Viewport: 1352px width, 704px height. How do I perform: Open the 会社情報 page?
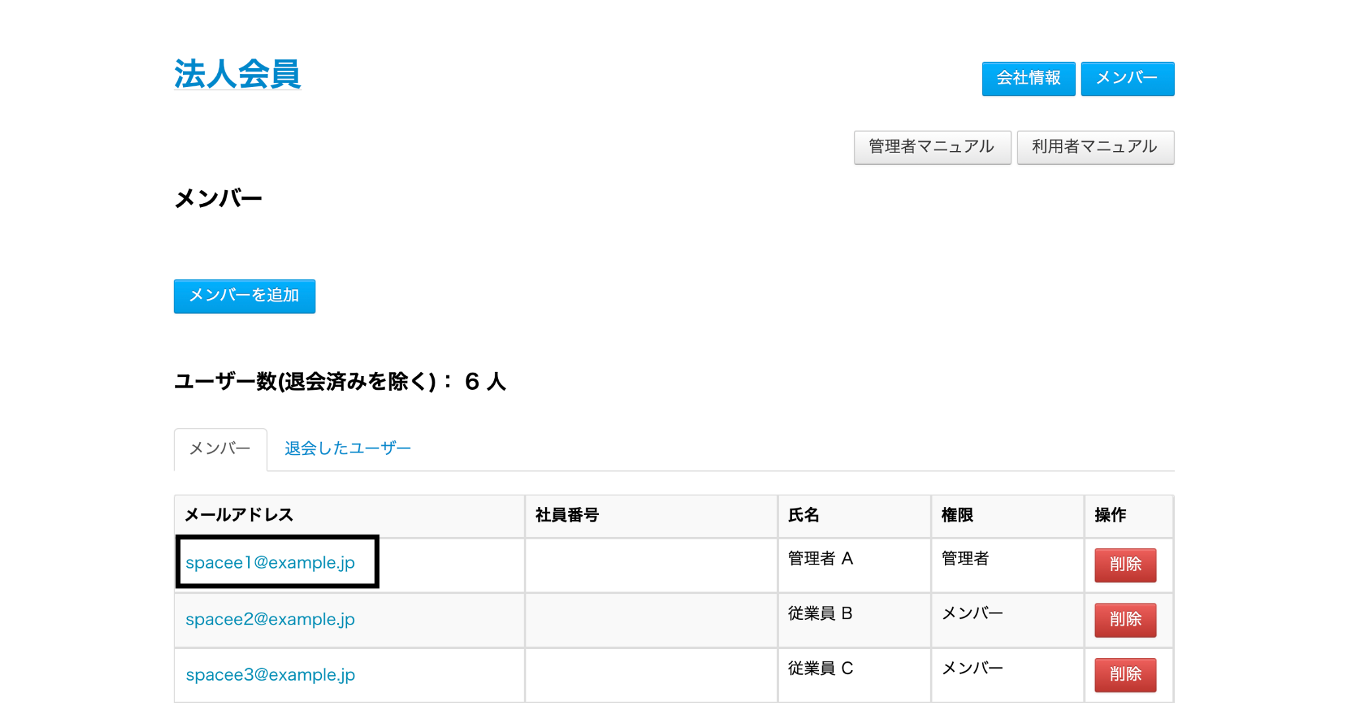(x=1028, y=78)
